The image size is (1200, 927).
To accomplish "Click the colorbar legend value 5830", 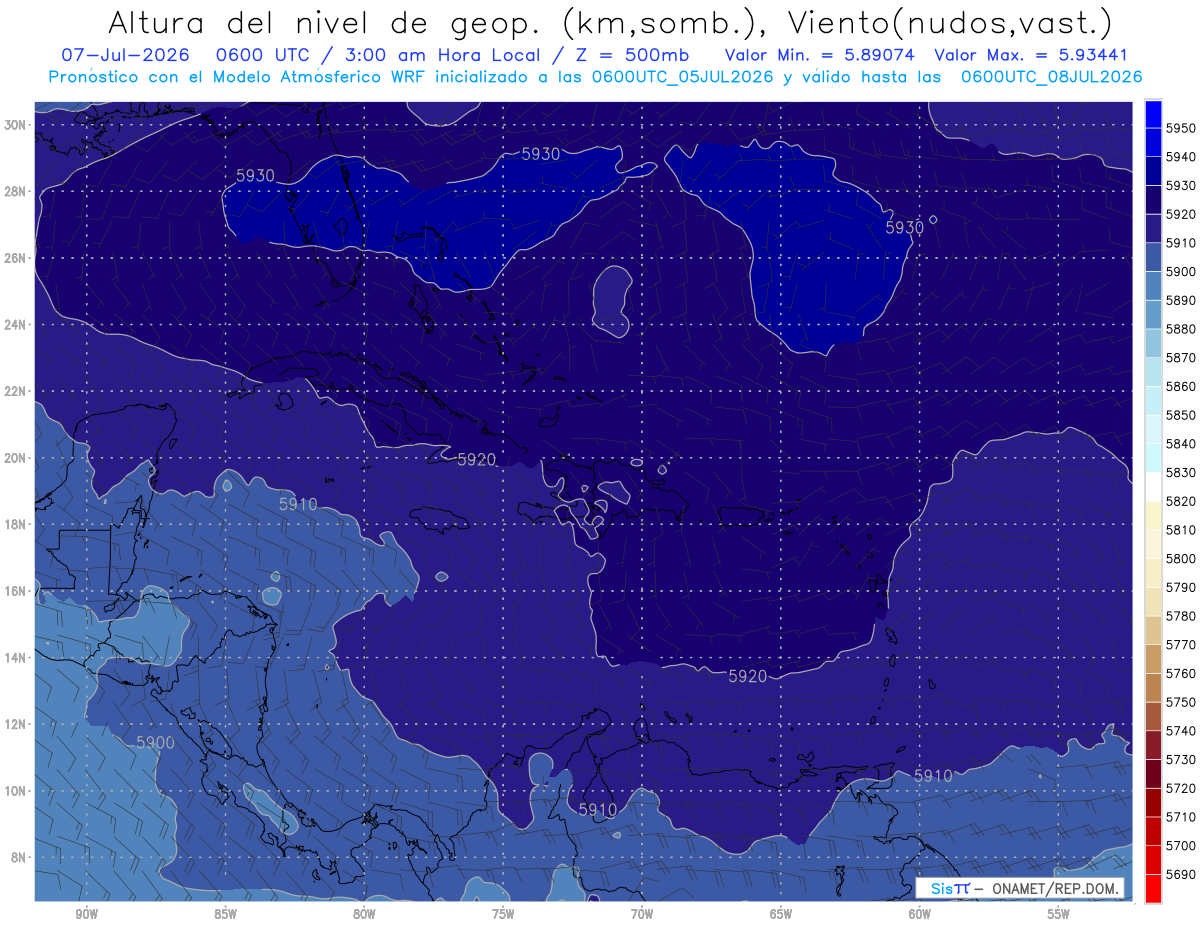I will (1181, 472).
